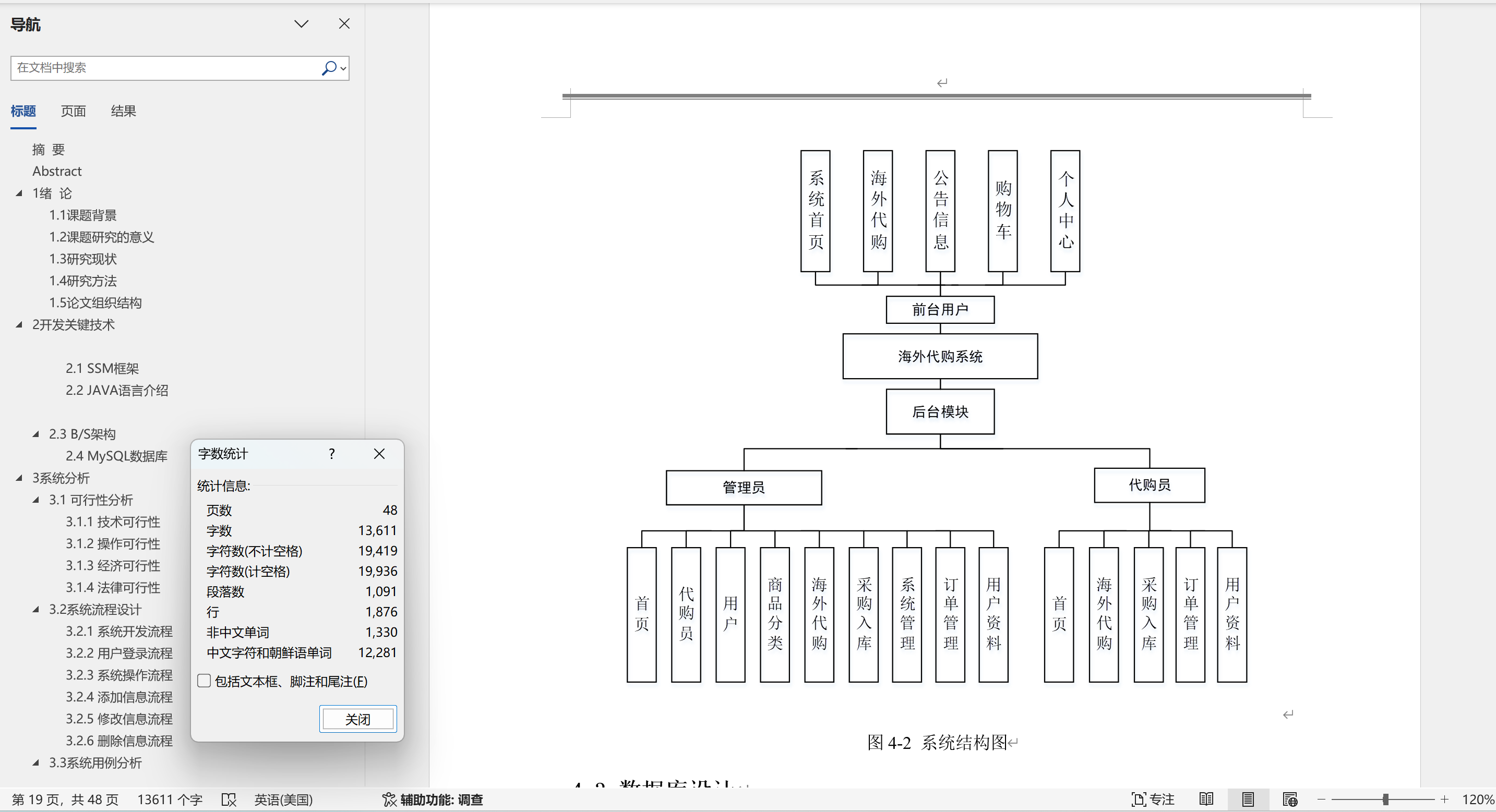Jump to 1.4研究方法
The image size is (1496, 812).
(82, 281)
